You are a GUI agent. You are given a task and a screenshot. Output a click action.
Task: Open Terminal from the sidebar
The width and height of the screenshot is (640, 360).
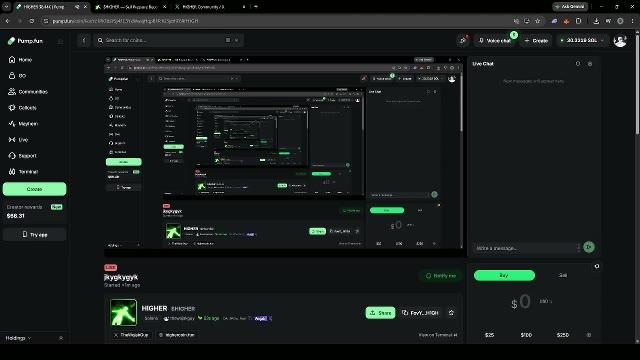pyautogui.click(x=23, y=172)
